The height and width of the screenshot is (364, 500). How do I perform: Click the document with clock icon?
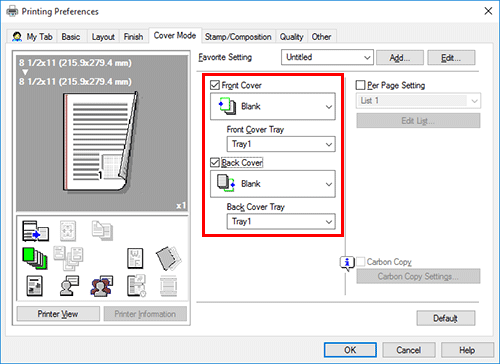pyautogui.click(x=136, y=286)
